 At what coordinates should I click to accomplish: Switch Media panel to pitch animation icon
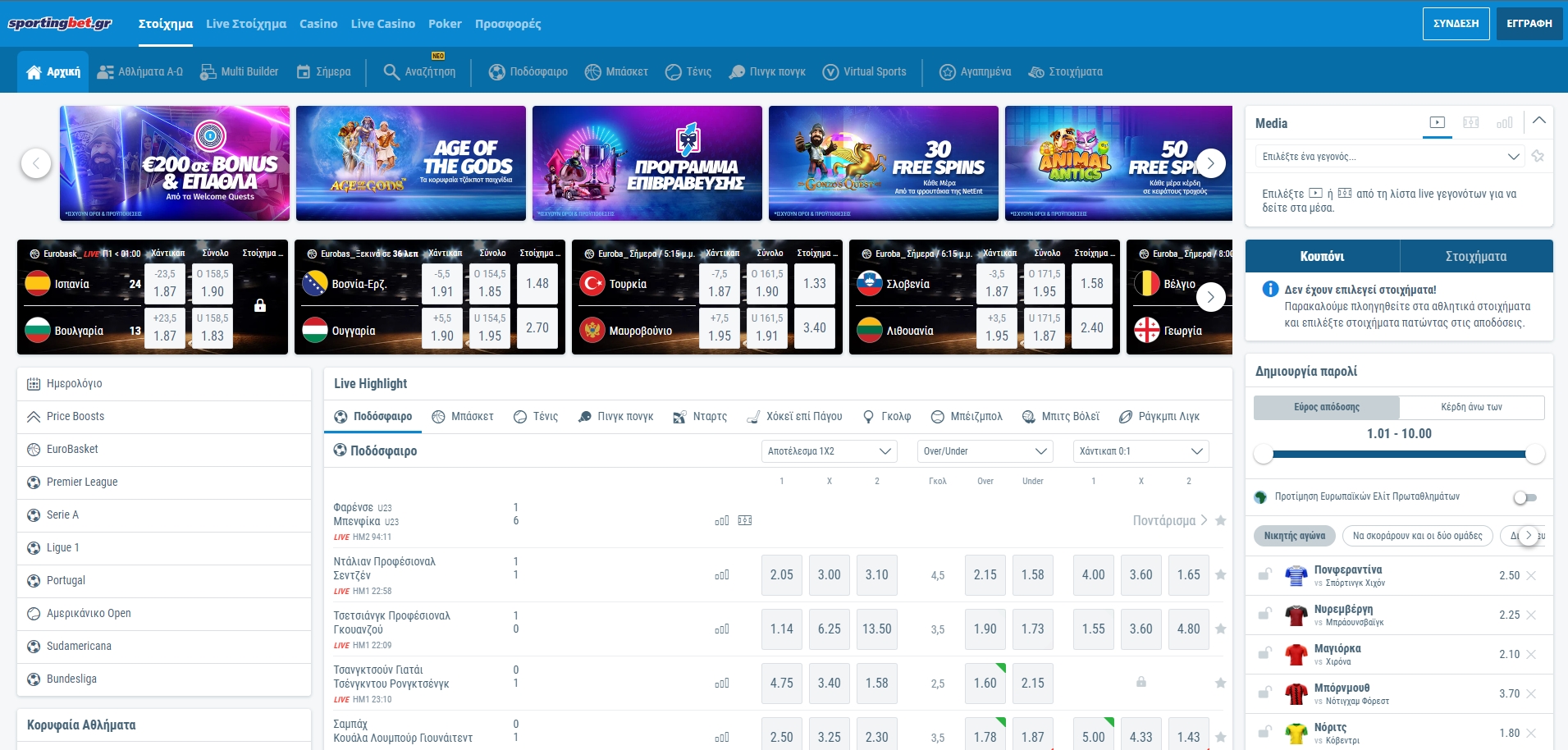(1470, 122)
